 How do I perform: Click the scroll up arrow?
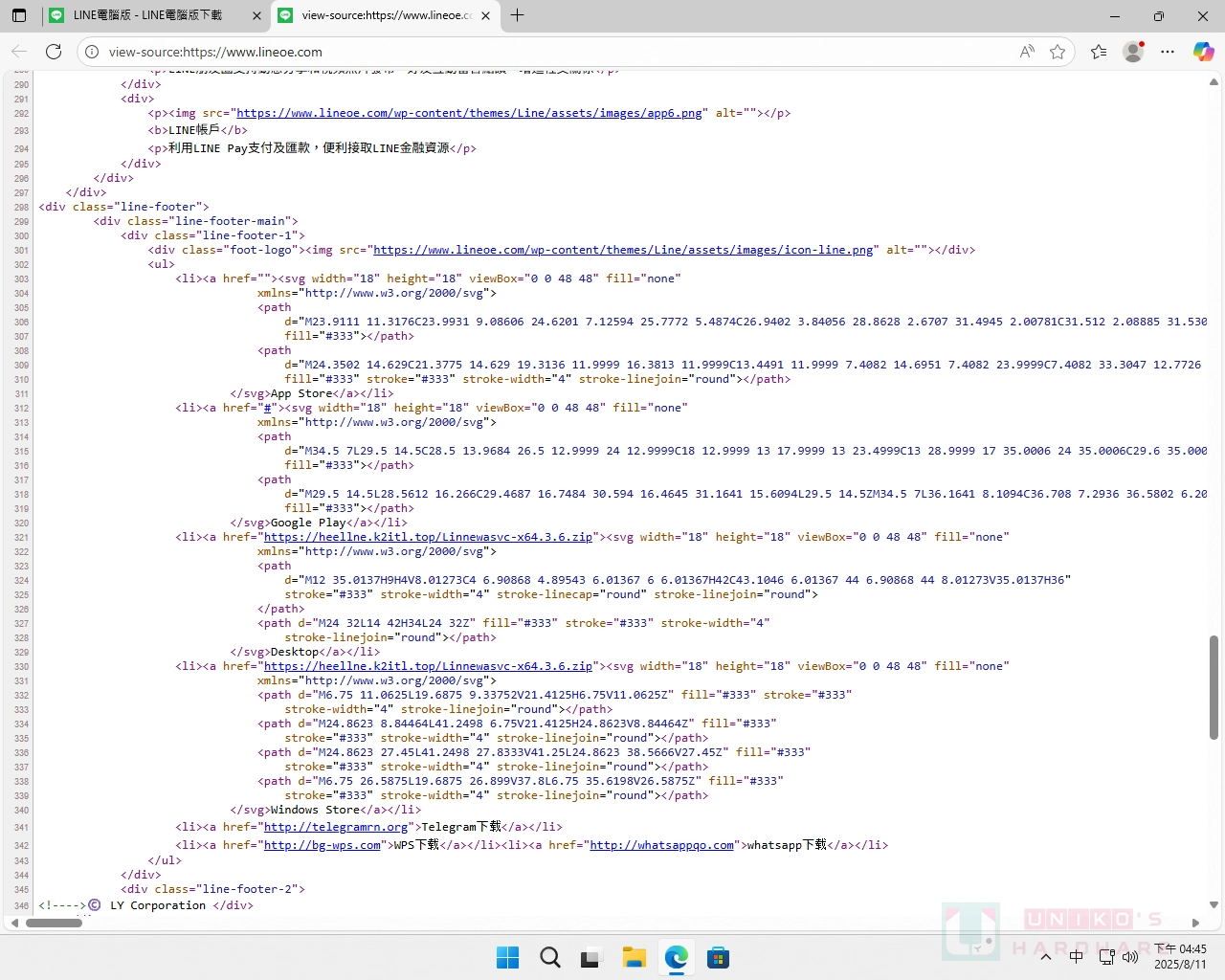pyautogui.click(x=1214, y=82)
